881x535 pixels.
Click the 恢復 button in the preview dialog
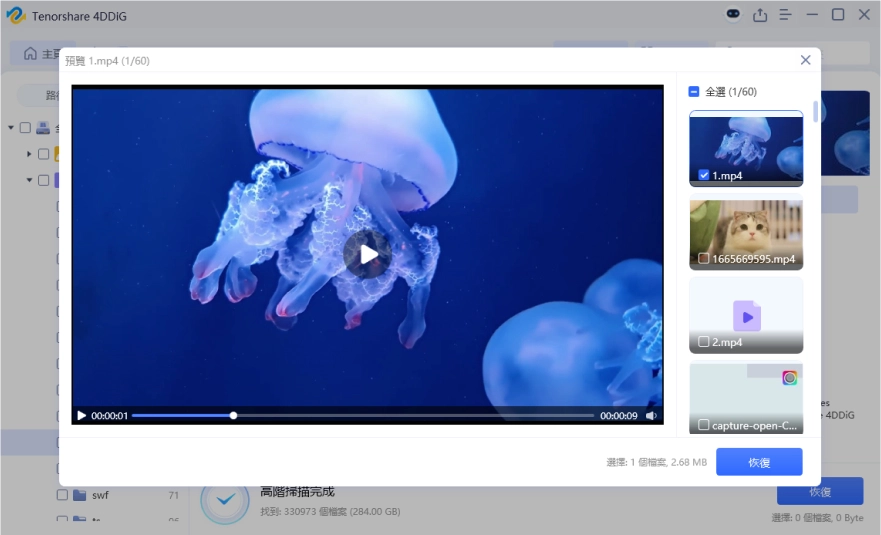(758, 462)
